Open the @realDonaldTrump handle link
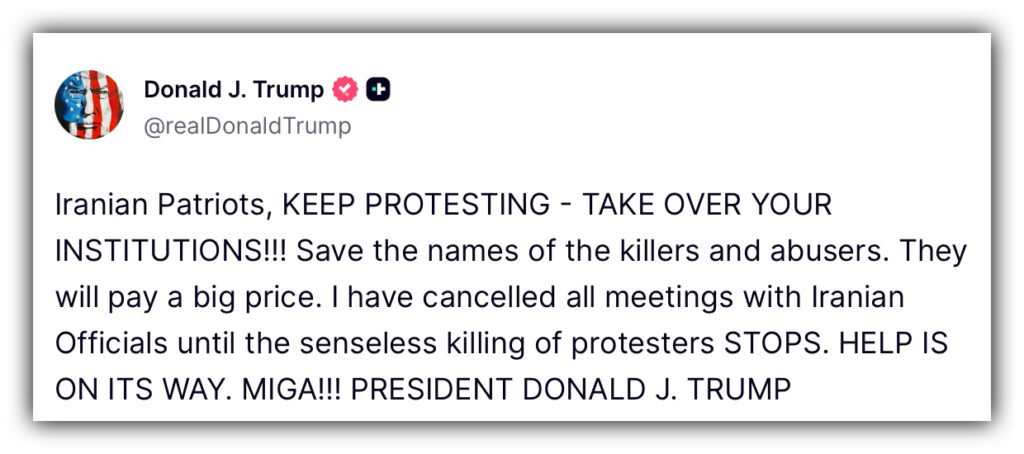Viewport: 1024px width, 454px height. coord(247,126)
